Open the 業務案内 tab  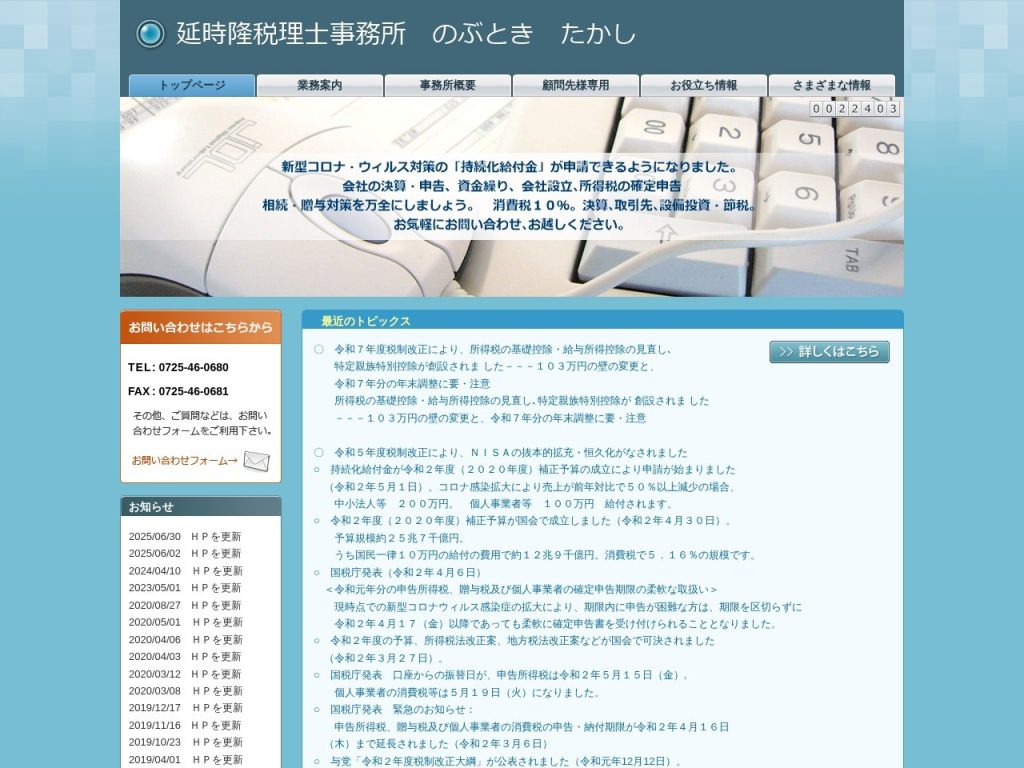click(x=320, y=86)
